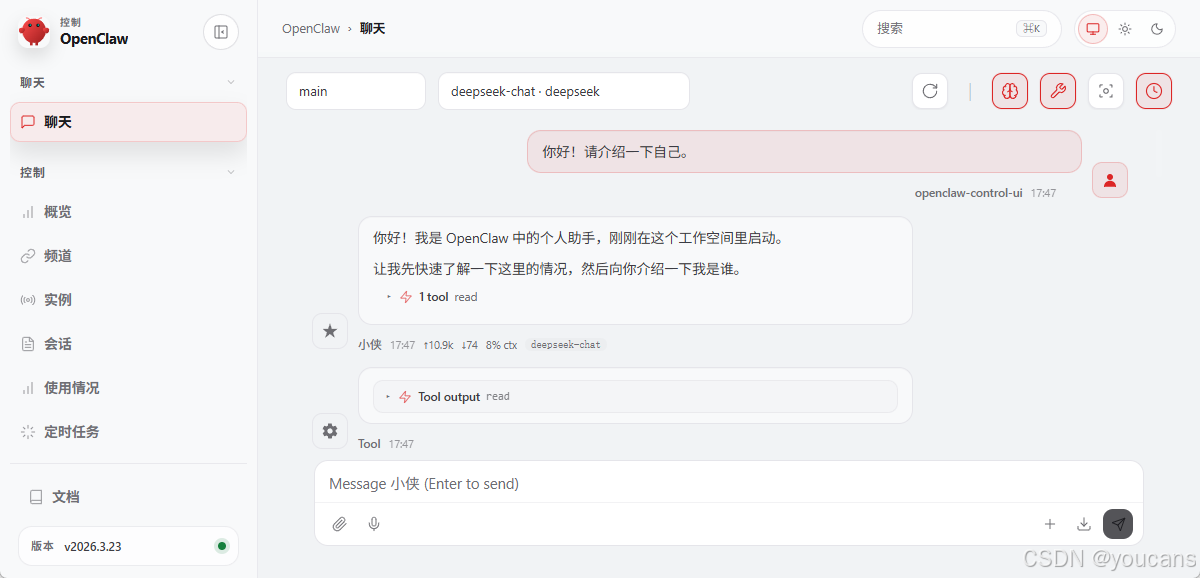Screen dimensions: 1200x578
Task: Collapse the 聊天 sidebar section chevron
Action: pyautogui.click(x=231, y=82)
